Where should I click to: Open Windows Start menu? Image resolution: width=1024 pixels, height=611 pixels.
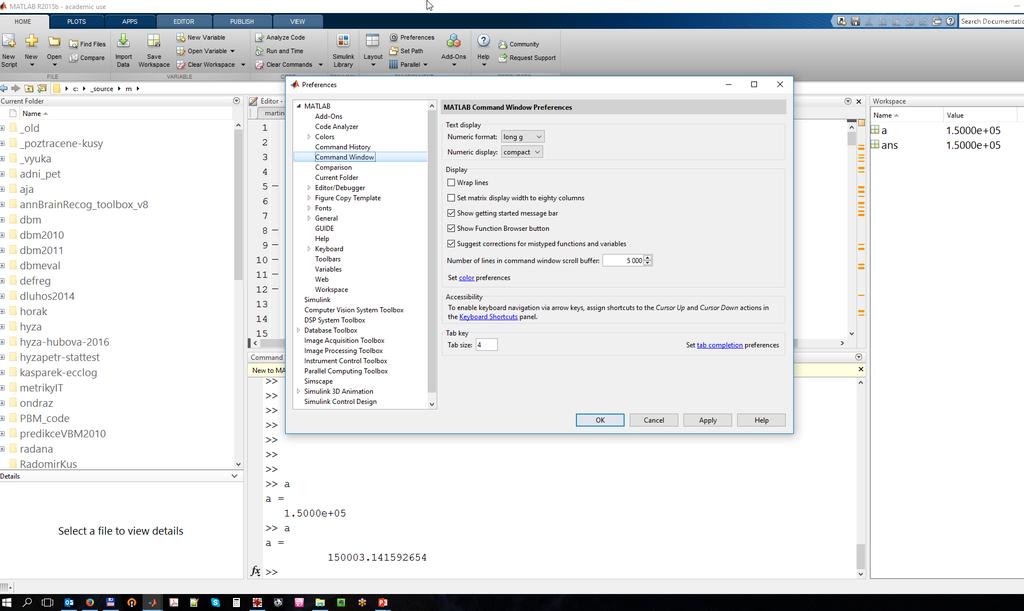7,603
